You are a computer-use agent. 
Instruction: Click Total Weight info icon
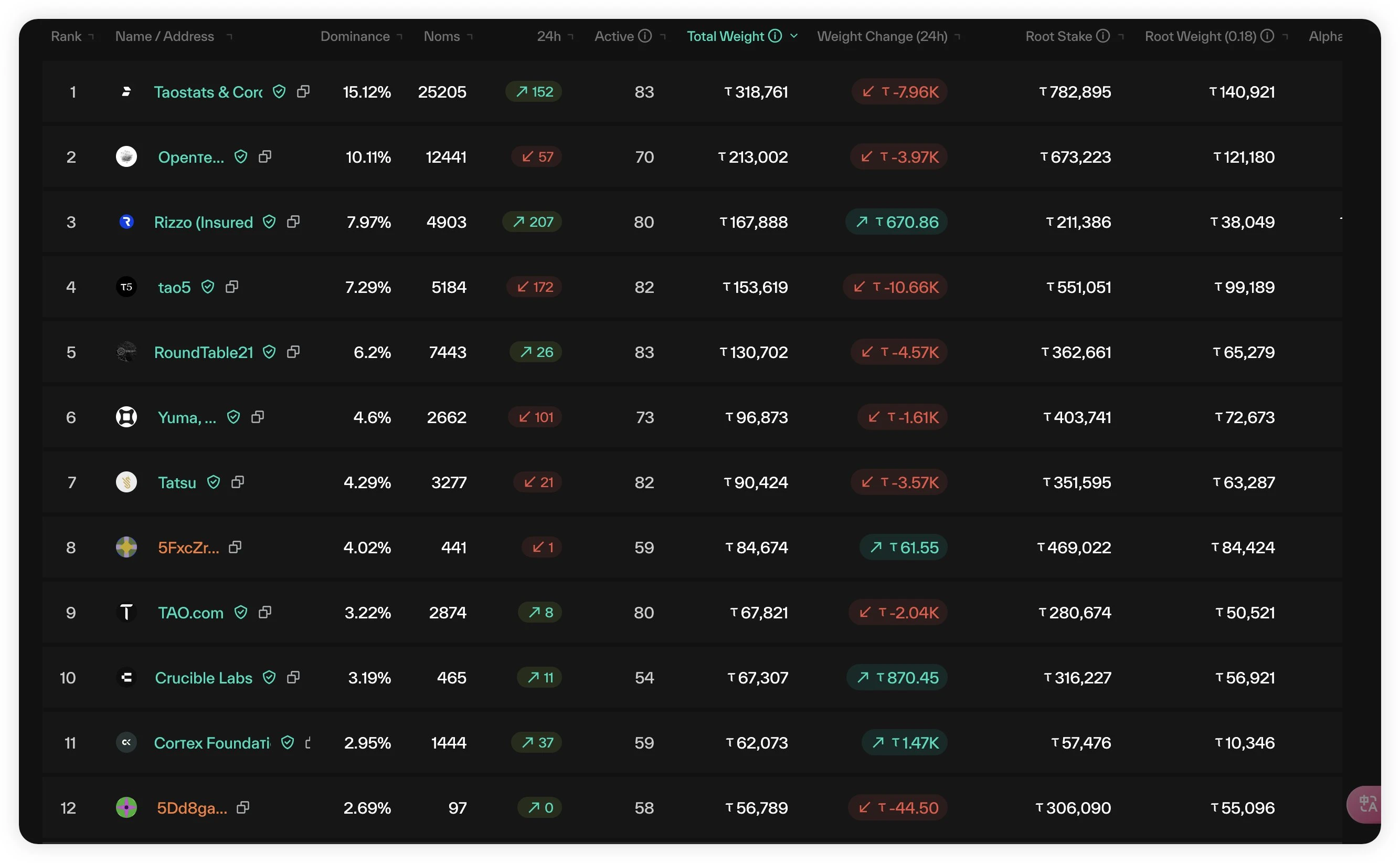point(775,36)
